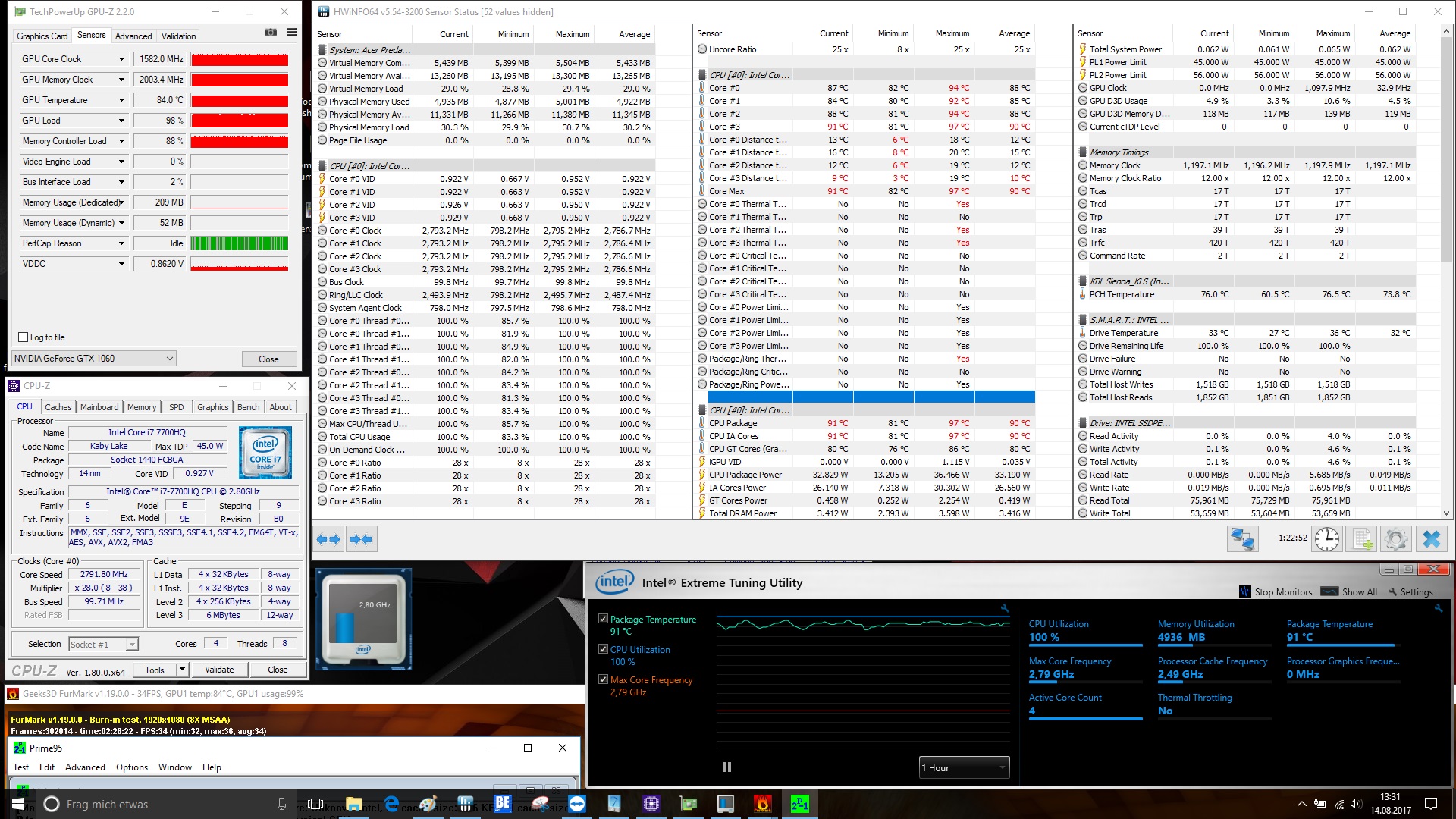
Task: Open the GPU Core Clock sensor dropdown
Action: 121,59
